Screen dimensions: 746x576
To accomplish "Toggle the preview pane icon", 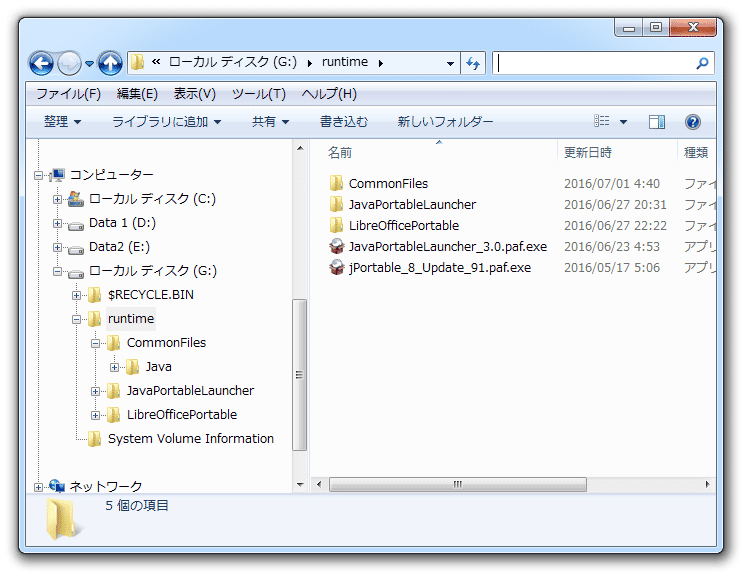I will coord(657,122).
